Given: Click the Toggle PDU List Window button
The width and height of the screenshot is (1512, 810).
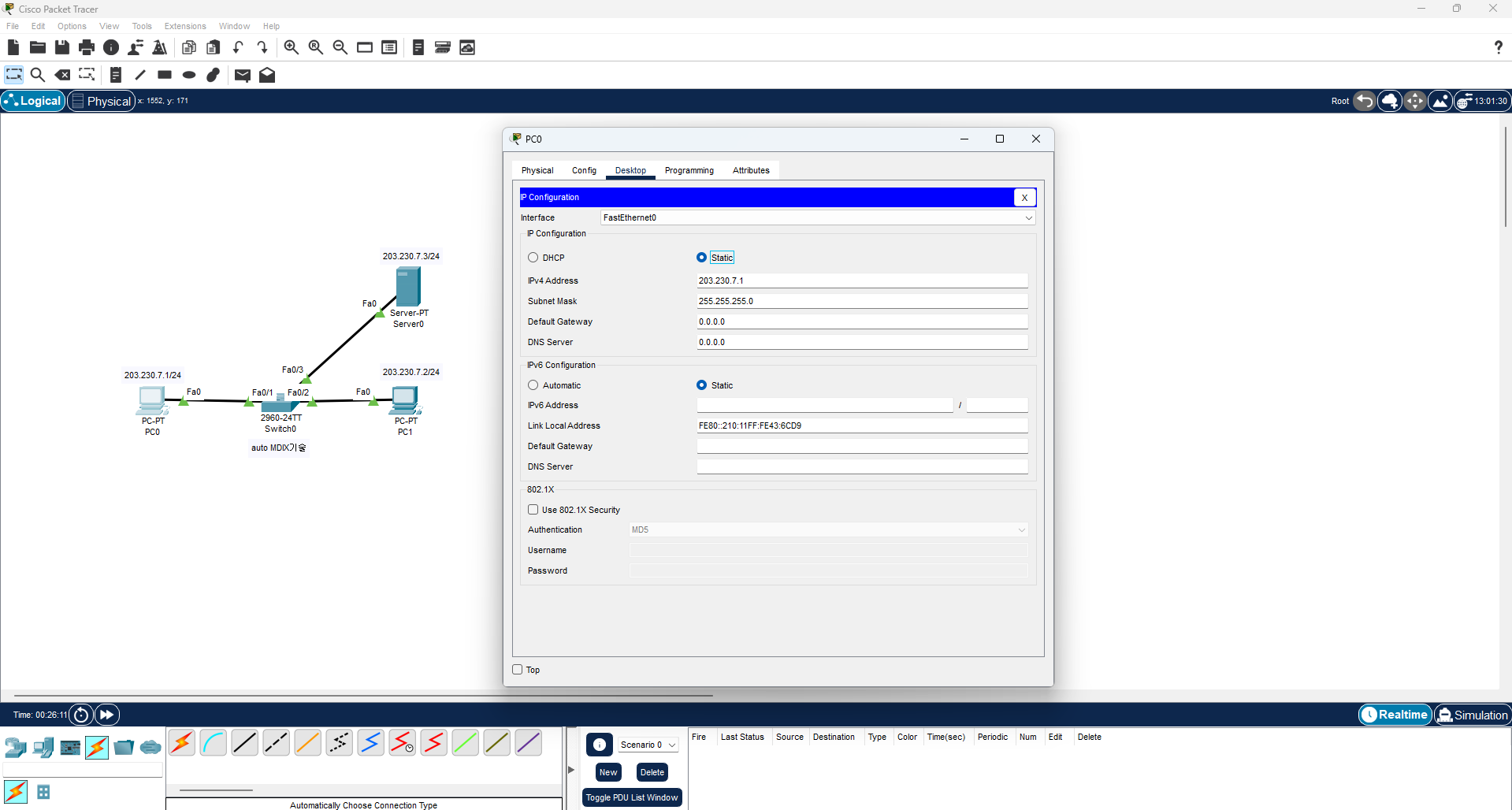Looking at the screenshot, I should coord(632,797).
